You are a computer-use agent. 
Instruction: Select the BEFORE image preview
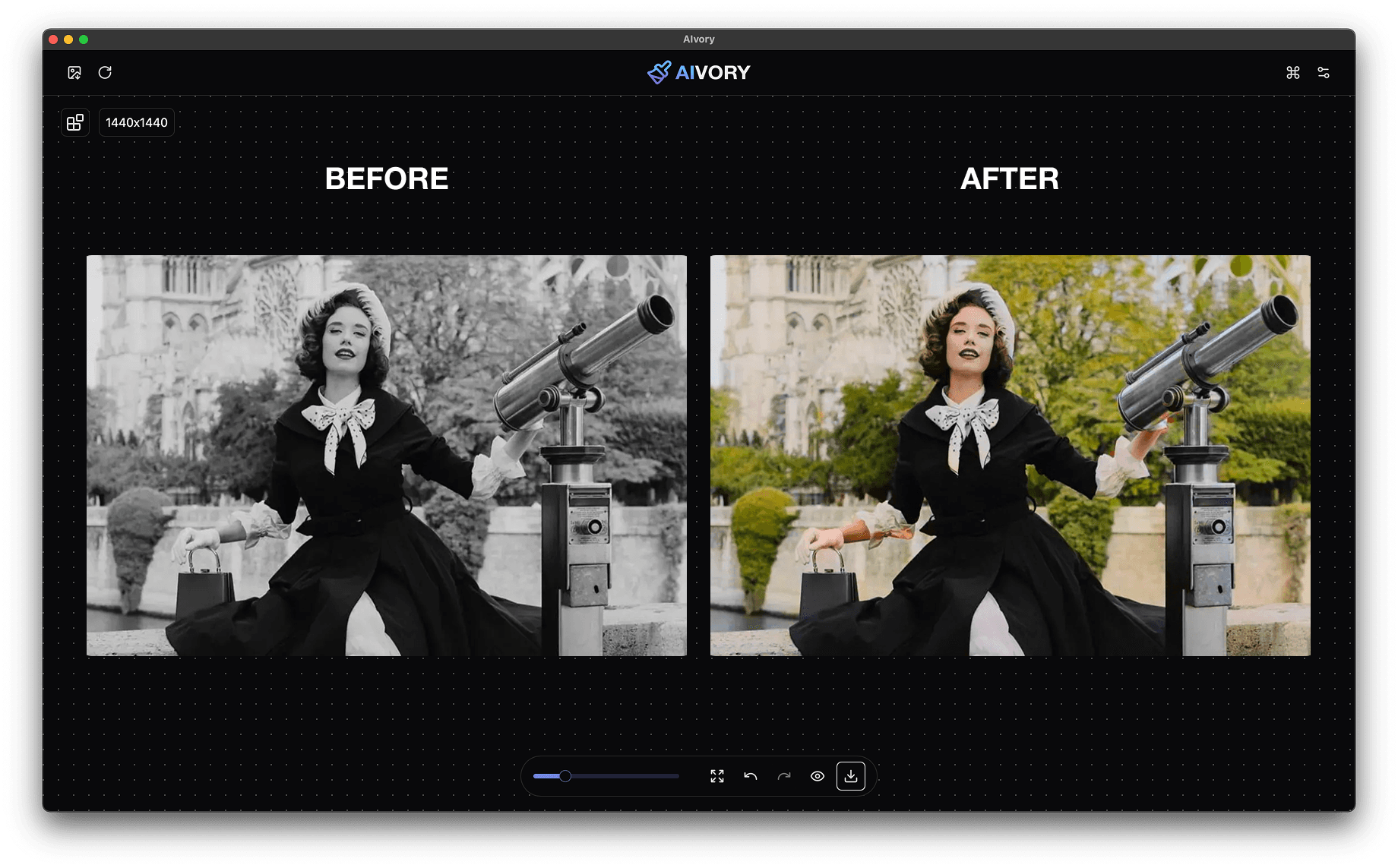point(387,454)
